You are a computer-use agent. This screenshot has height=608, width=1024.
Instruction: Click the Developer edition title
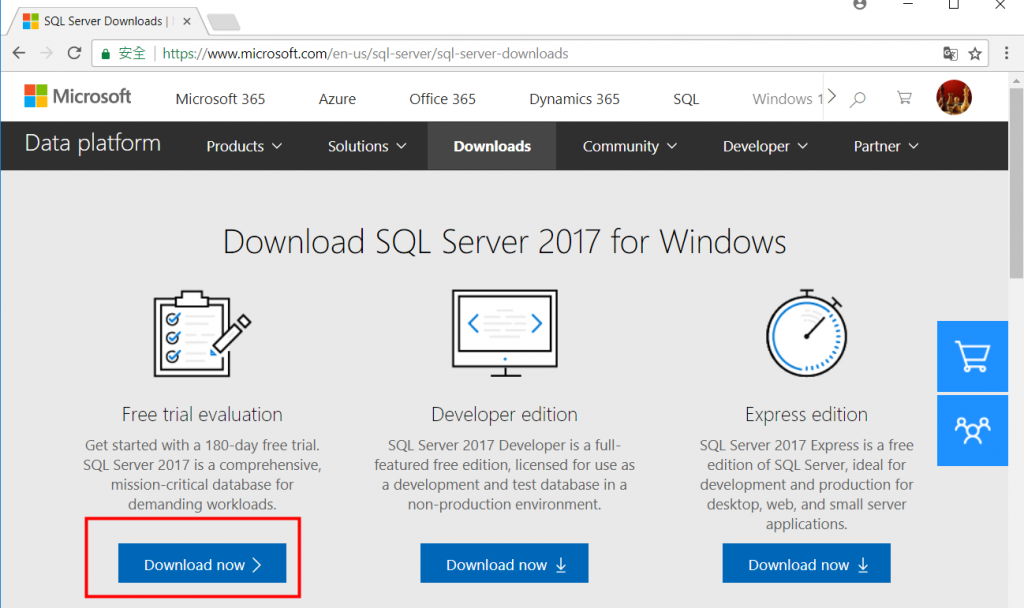tap(504, 415)
